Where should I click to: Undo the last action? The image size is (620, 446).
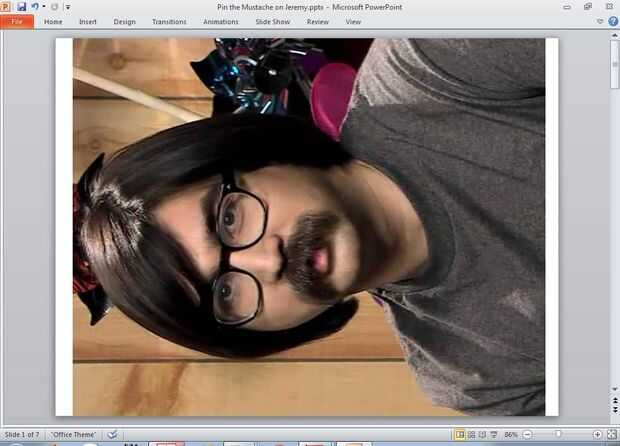pyautogui.click(x=35, y=6)
